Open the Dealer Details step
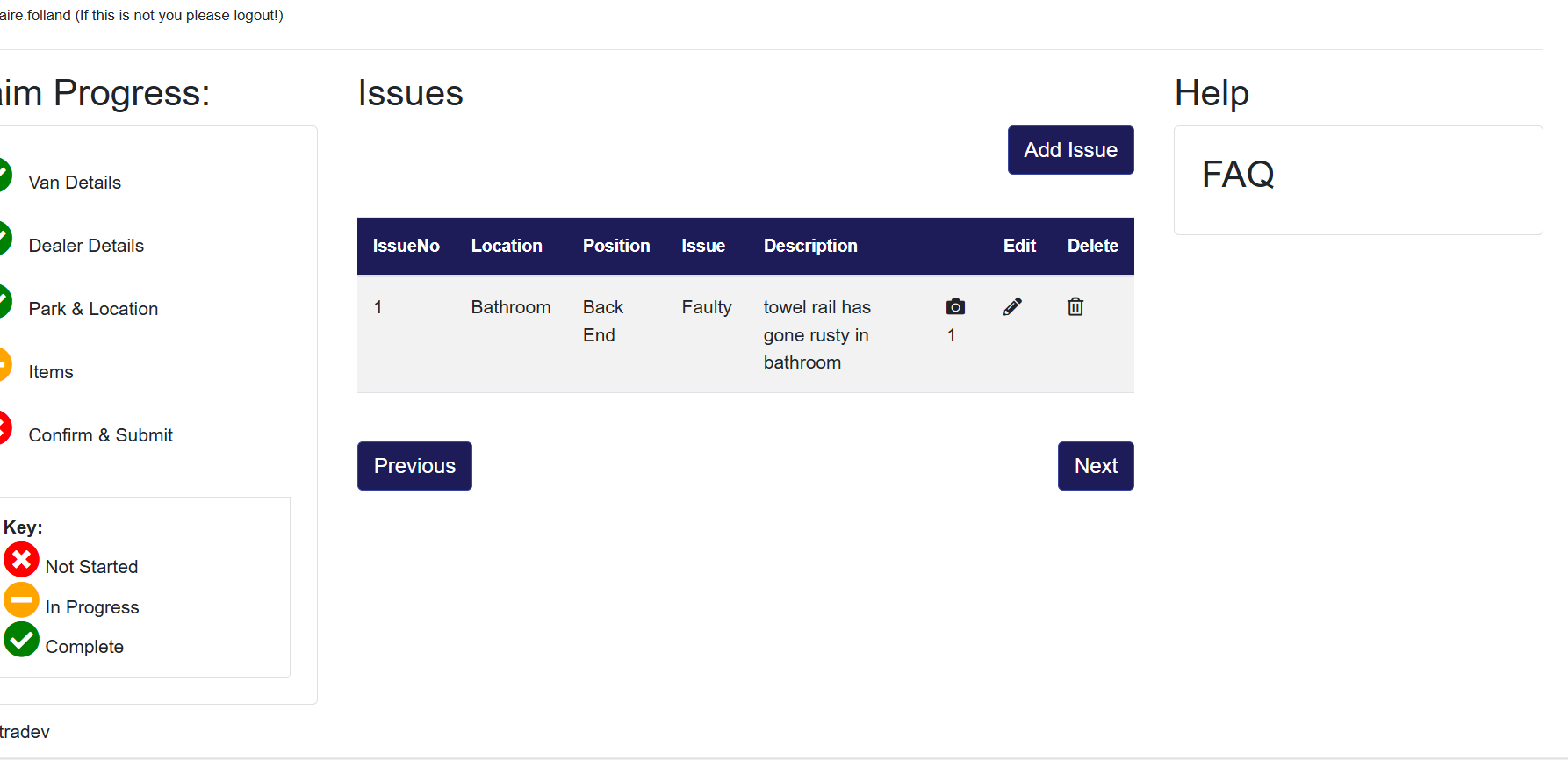This screenshot has height=760, width=1568. click(86, 246)
